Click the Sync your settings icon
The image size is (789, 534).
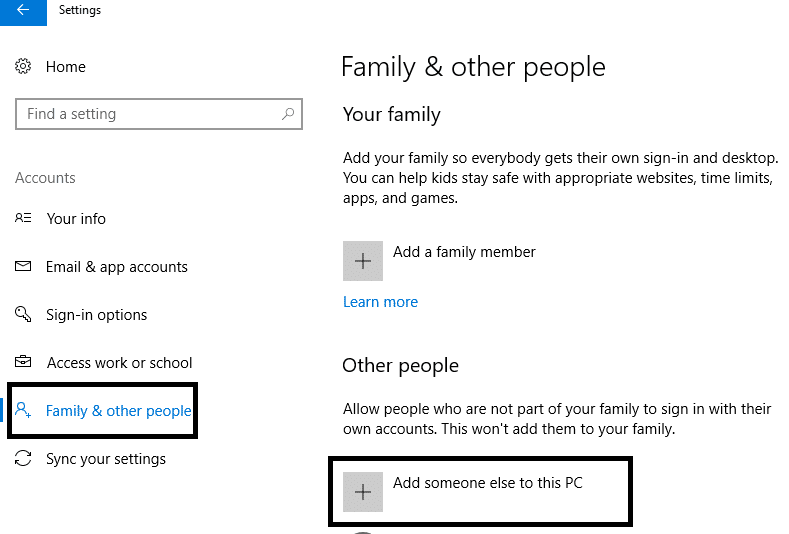tap(24, 459)
